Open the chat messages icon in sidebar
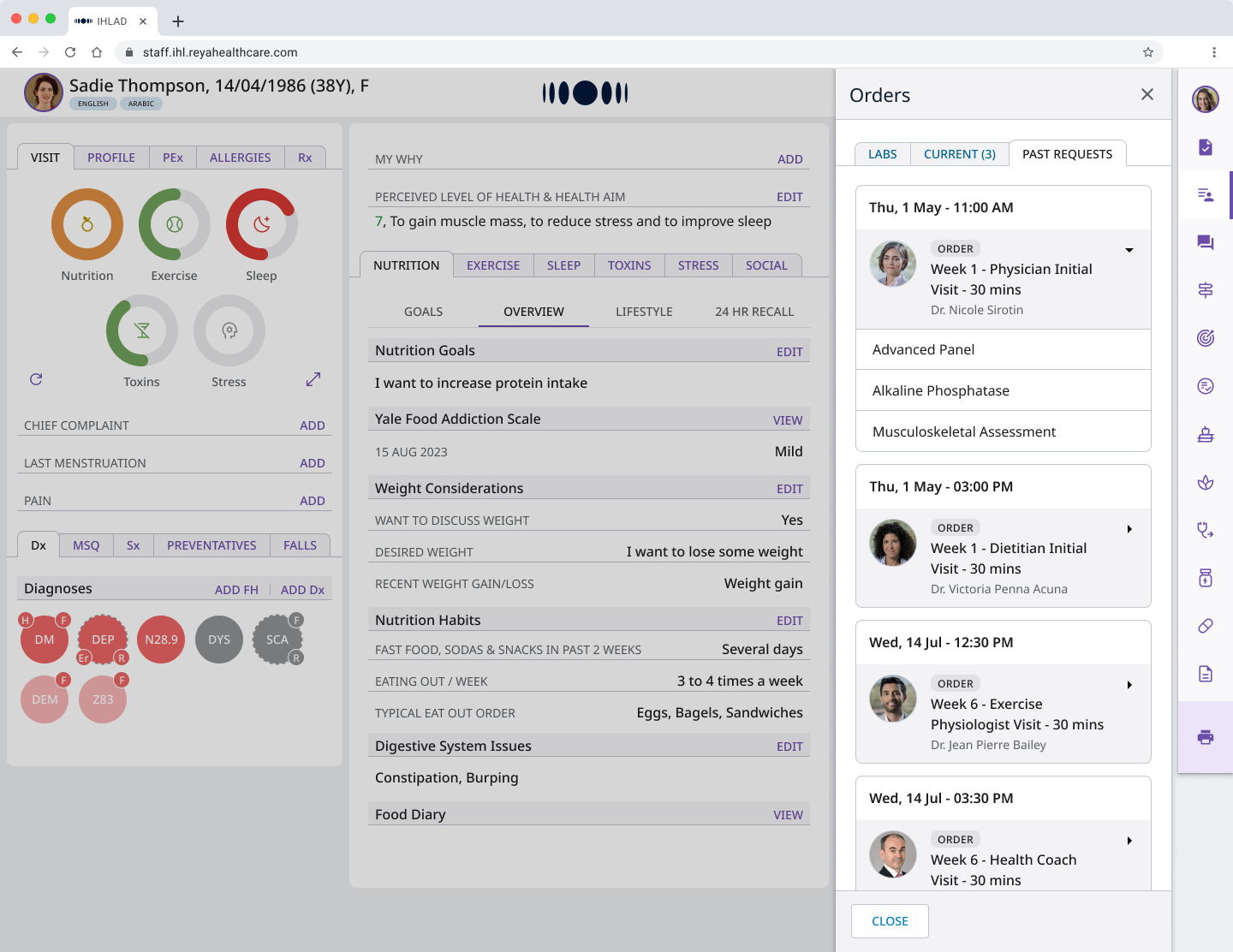1233x952 pixels. click(x=1206, y=242)
